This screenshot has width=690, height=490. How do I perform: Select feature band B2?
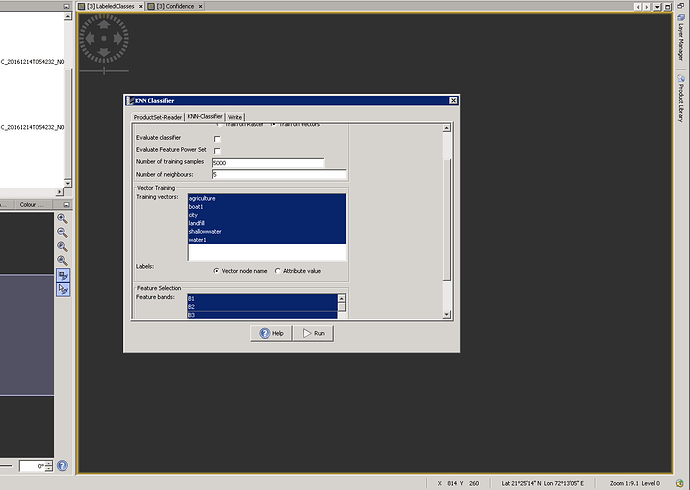(x=262, y=307)
